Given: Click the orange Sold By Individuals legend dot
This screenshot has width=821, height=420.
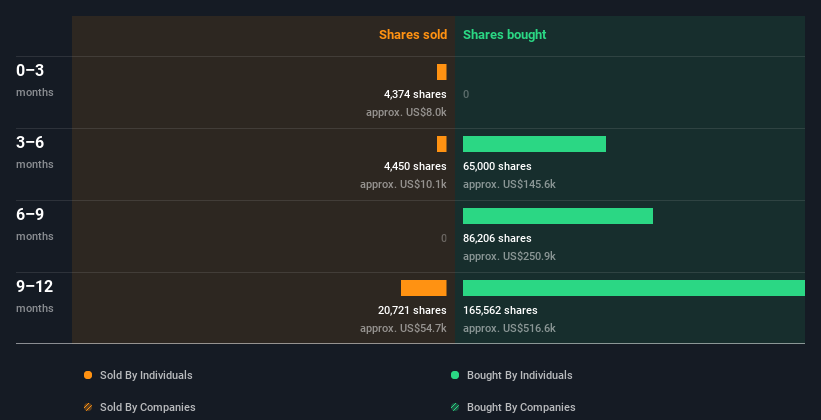Looking at the screenshot, I should pyautogui.click(x=88, y=375).
